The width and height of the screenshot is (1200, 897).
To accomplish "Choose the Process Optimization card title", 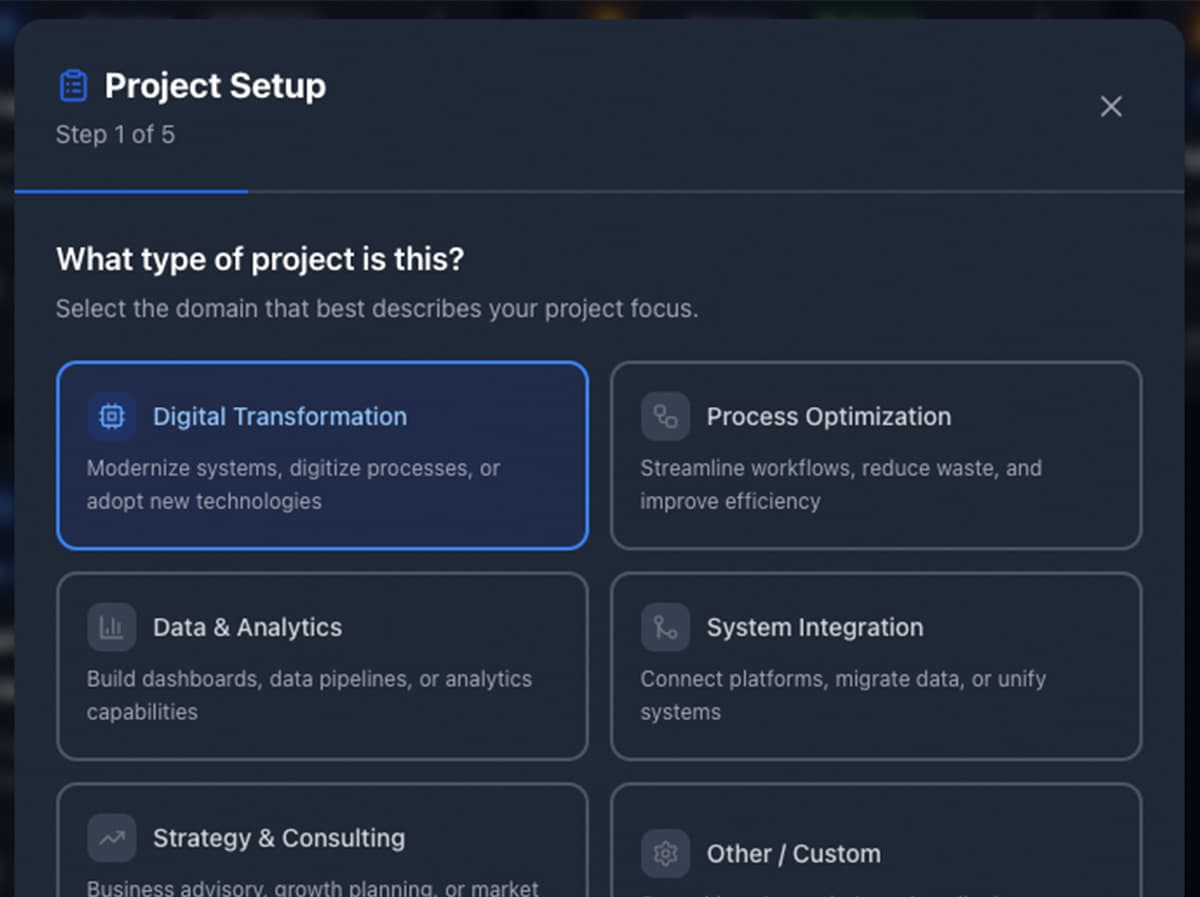I will 829,416.
